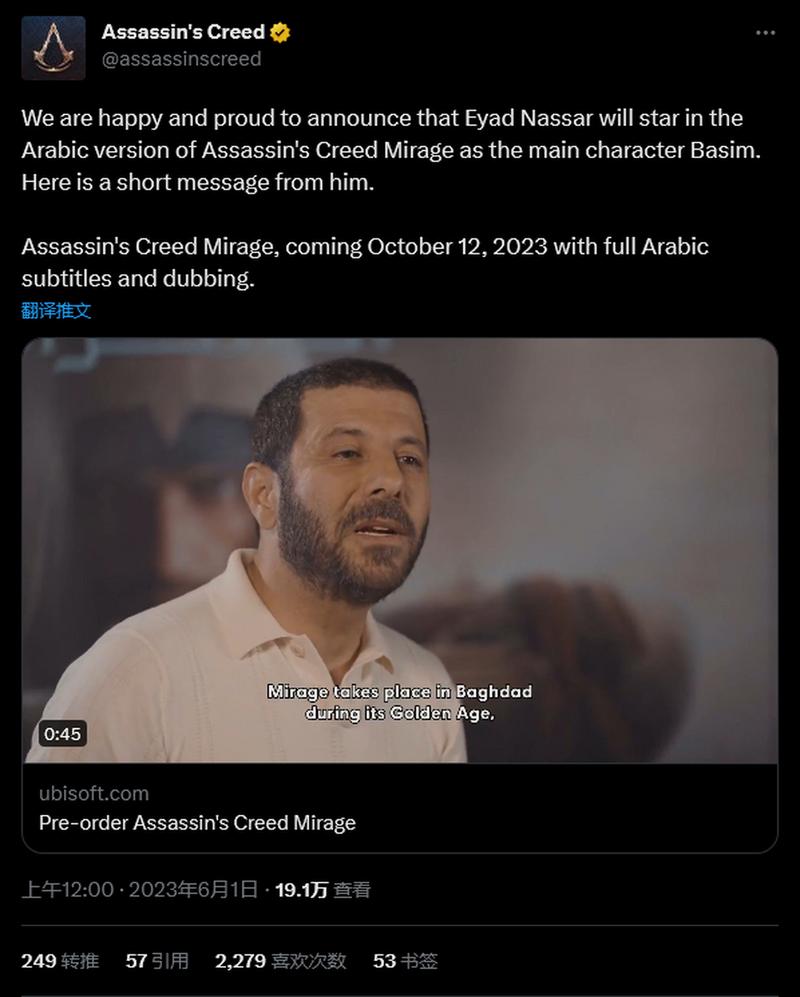This screenshot has width=800, height=997.
Task: Open the ubisoft.com domain link
Action: tap(93, 794)
